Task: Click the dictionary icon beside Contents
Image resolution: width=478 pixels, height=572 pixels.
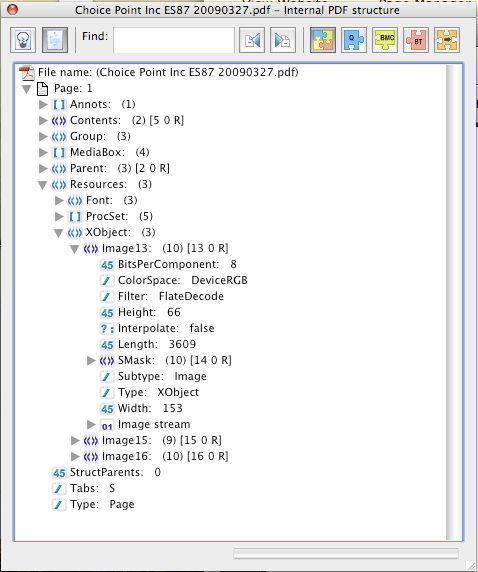Action: (59, 120)
